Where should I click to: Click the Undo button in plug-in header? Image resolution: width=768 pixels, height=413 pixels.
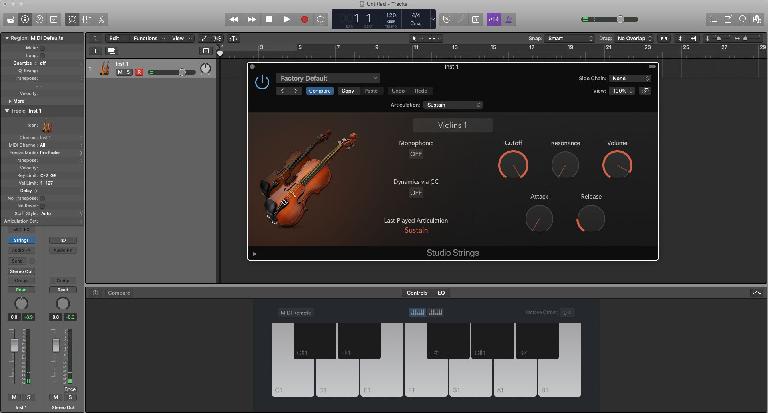click(x=398, y=91)
